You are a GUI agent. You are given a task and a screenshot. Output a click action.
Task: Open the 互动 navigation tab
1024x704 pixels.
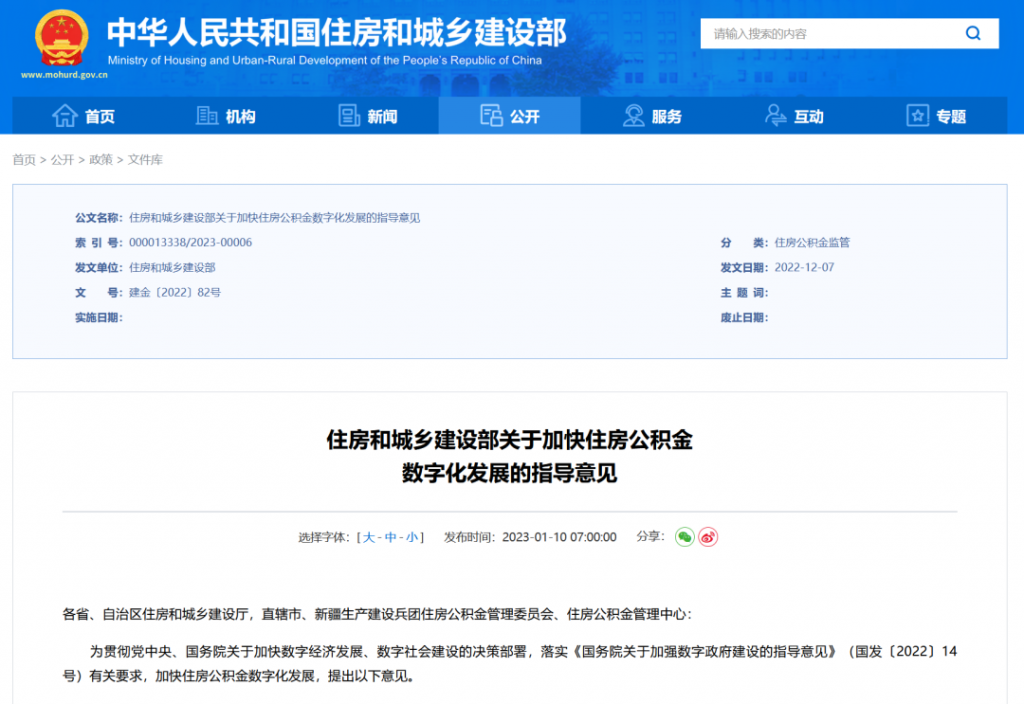pyautogui.click(x=793, y=116)
